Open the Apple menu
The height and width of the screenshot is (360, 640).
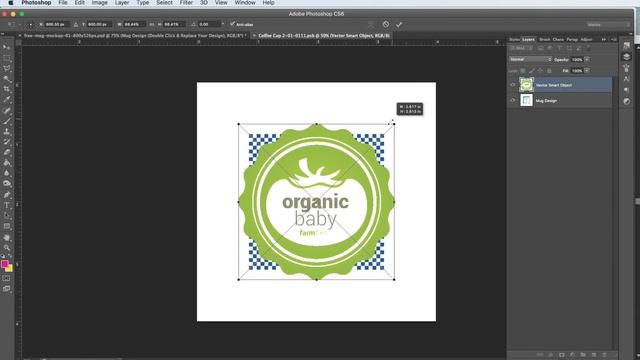point(11,3)
